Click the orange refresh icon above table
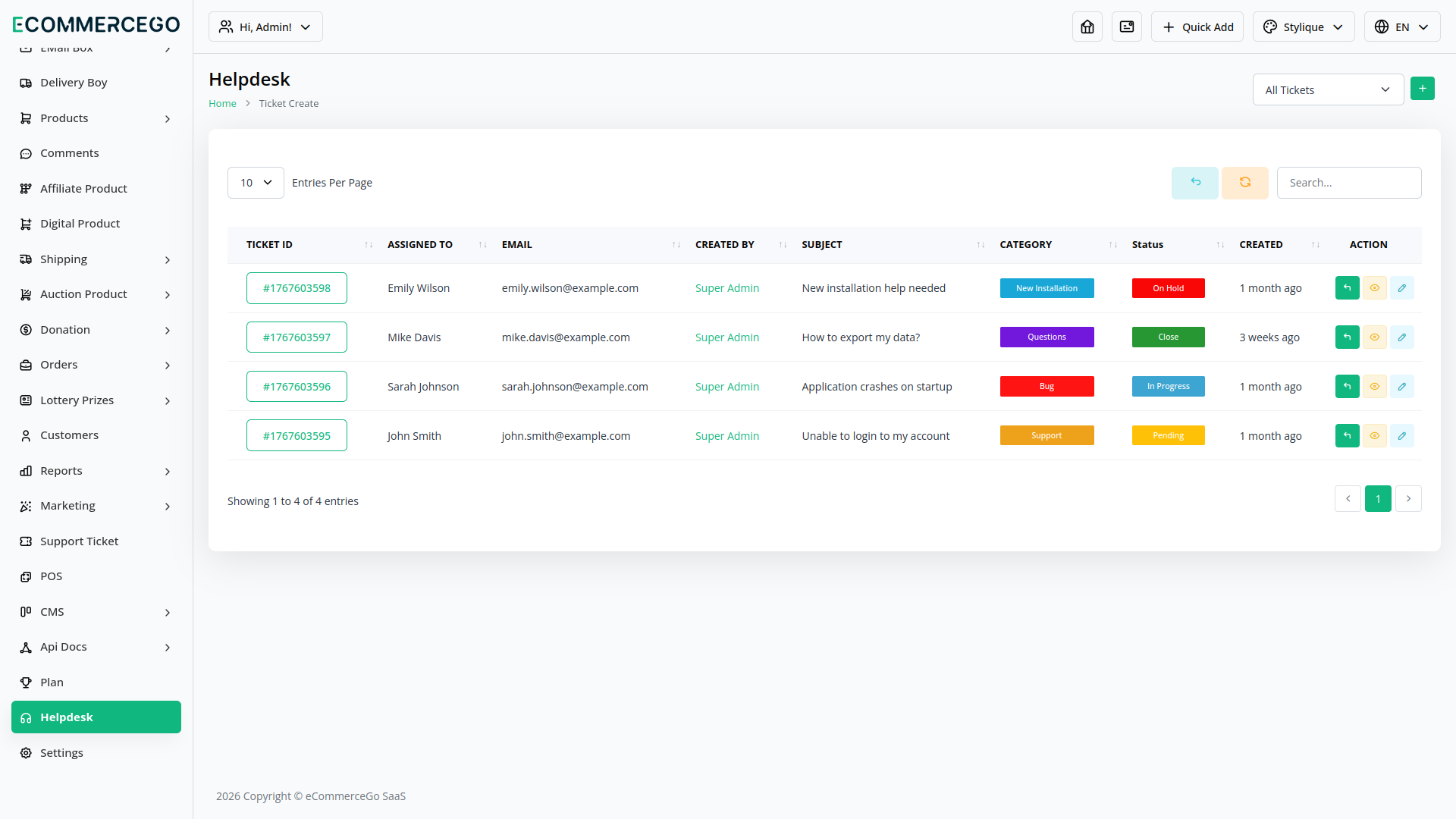1456x819 pixels. (x=1244, y=183)
